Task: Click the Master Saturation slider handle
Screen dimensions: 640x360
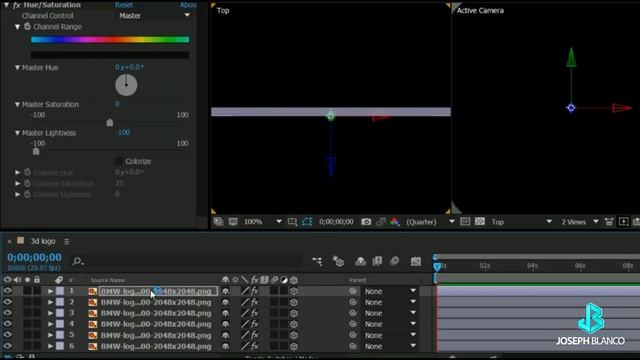Action: 110,122
